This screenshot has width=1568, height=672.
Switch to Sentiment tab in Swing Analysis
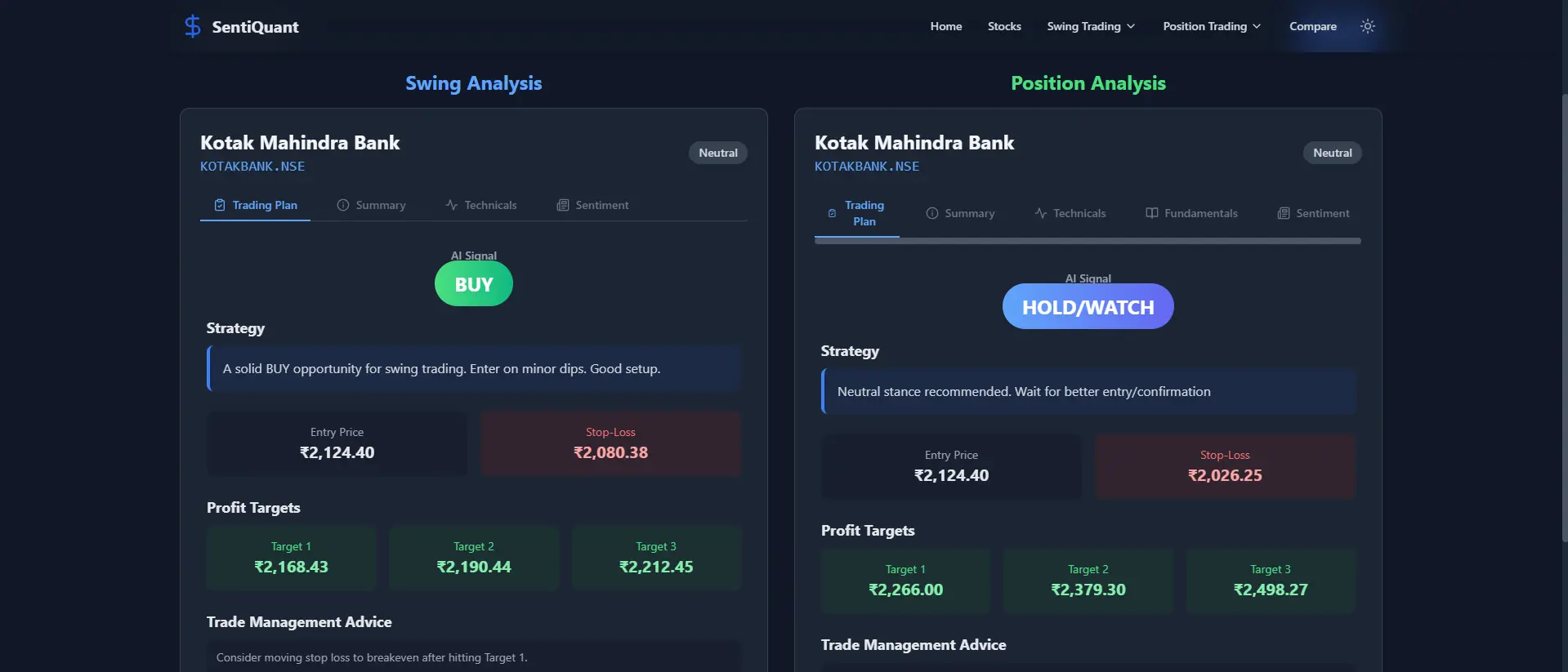(592, 205)
